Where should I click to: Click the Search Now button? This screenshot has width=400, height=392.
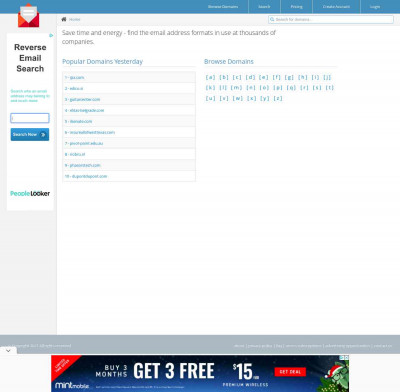(30, 134)
